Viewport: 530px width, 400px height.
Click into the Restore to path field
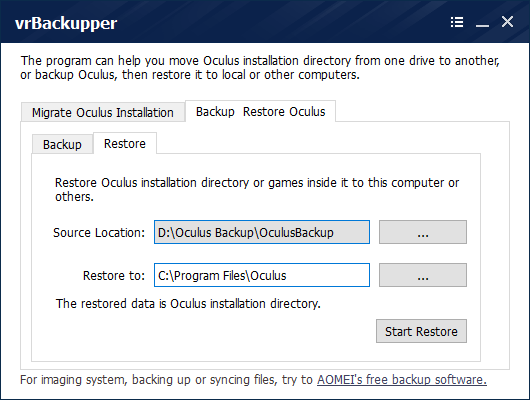coord(262,275)
